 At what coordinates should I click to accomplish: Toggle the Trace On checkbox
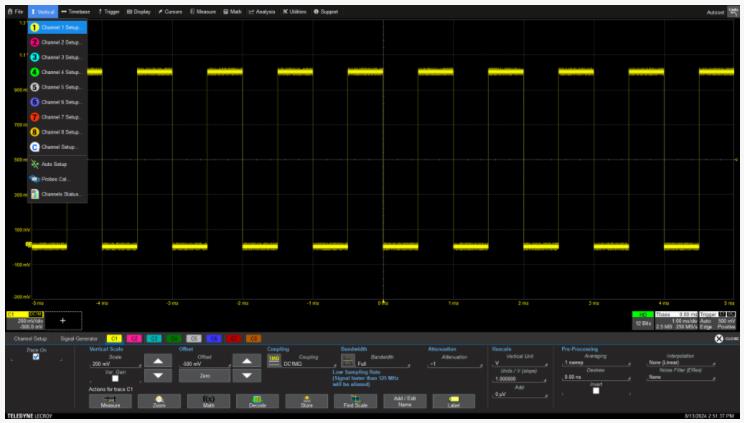(x=37, y=356)
